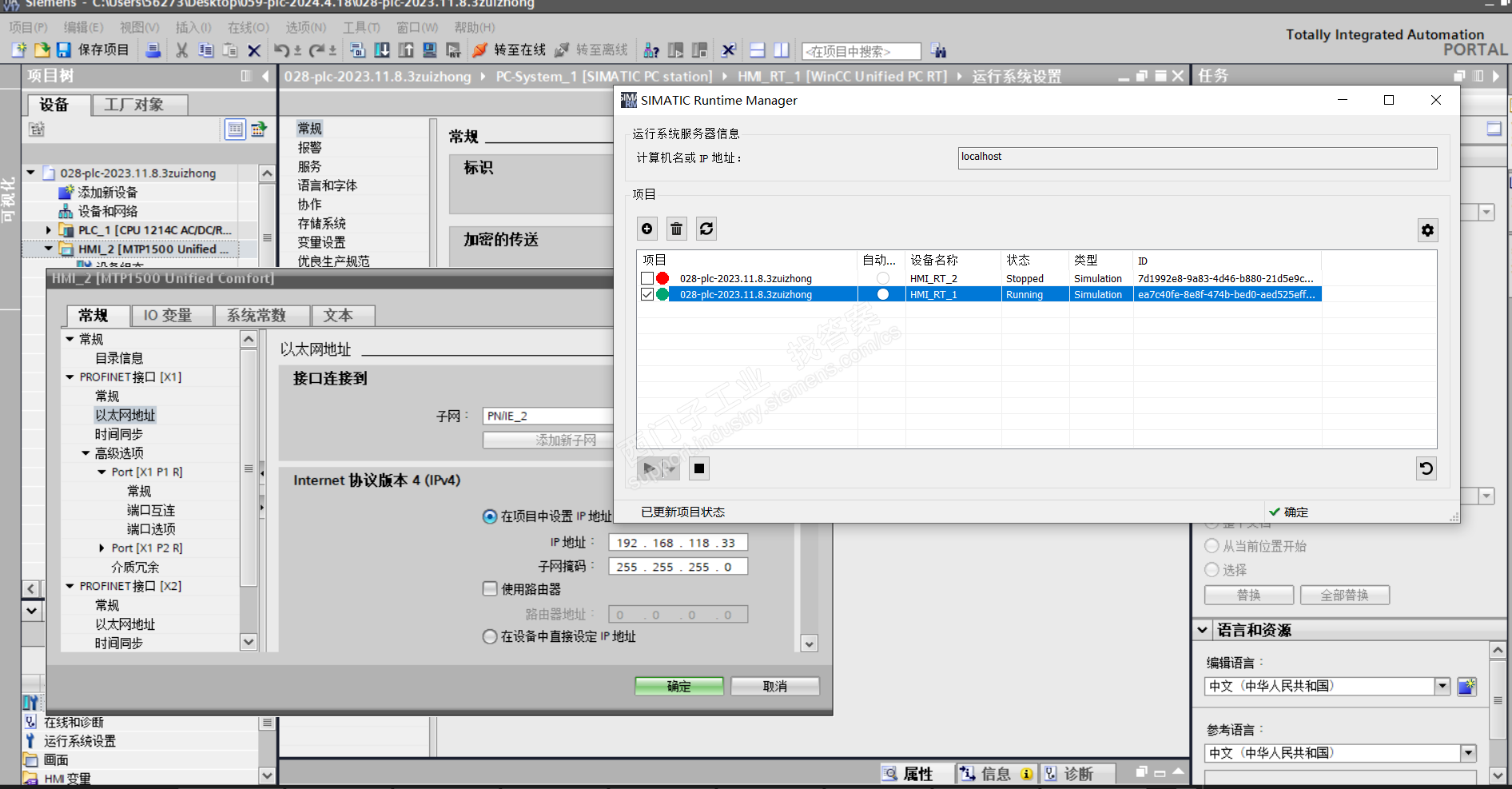
Task: Click the overview icon with green arrow in project tree
Action: coord(258,129)
